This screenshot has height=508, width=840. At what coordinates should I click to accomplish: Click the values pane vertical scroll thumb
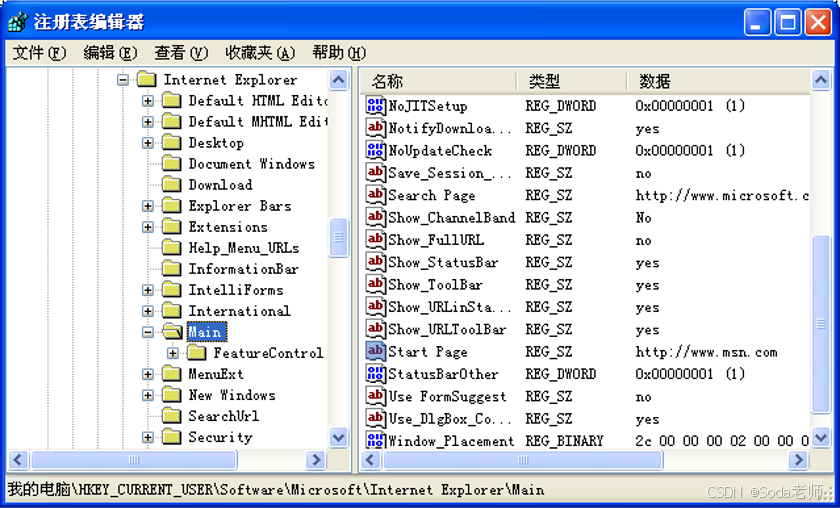821,324
